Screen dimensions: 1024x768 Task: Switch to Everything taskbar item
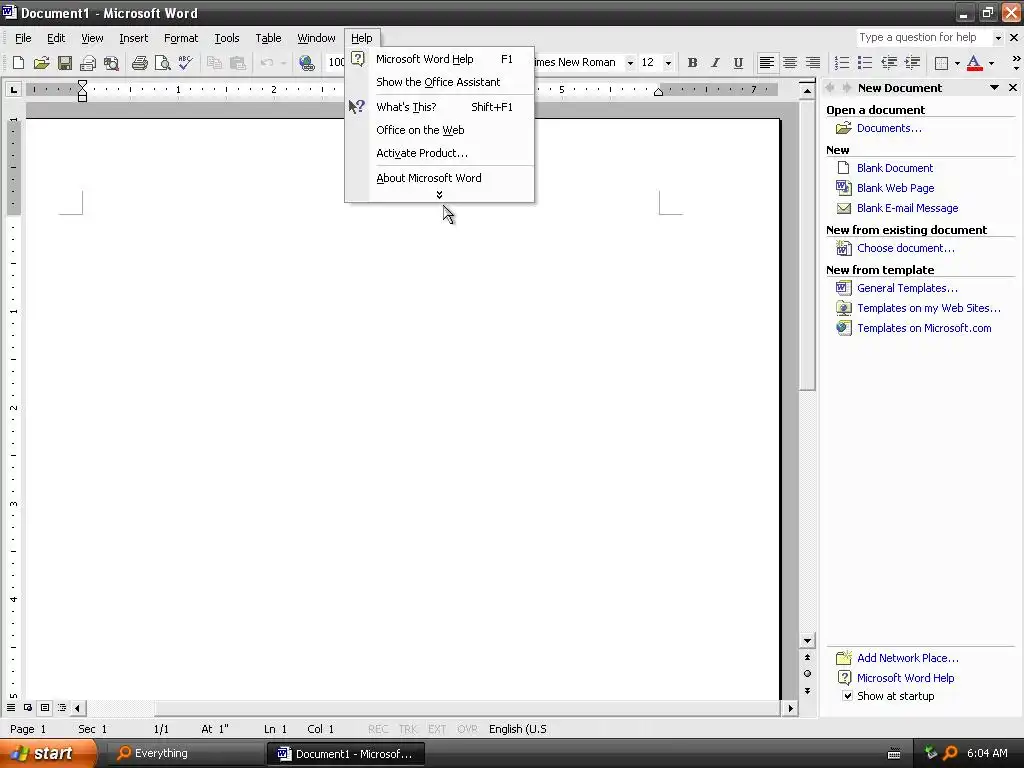click(184, 754)
